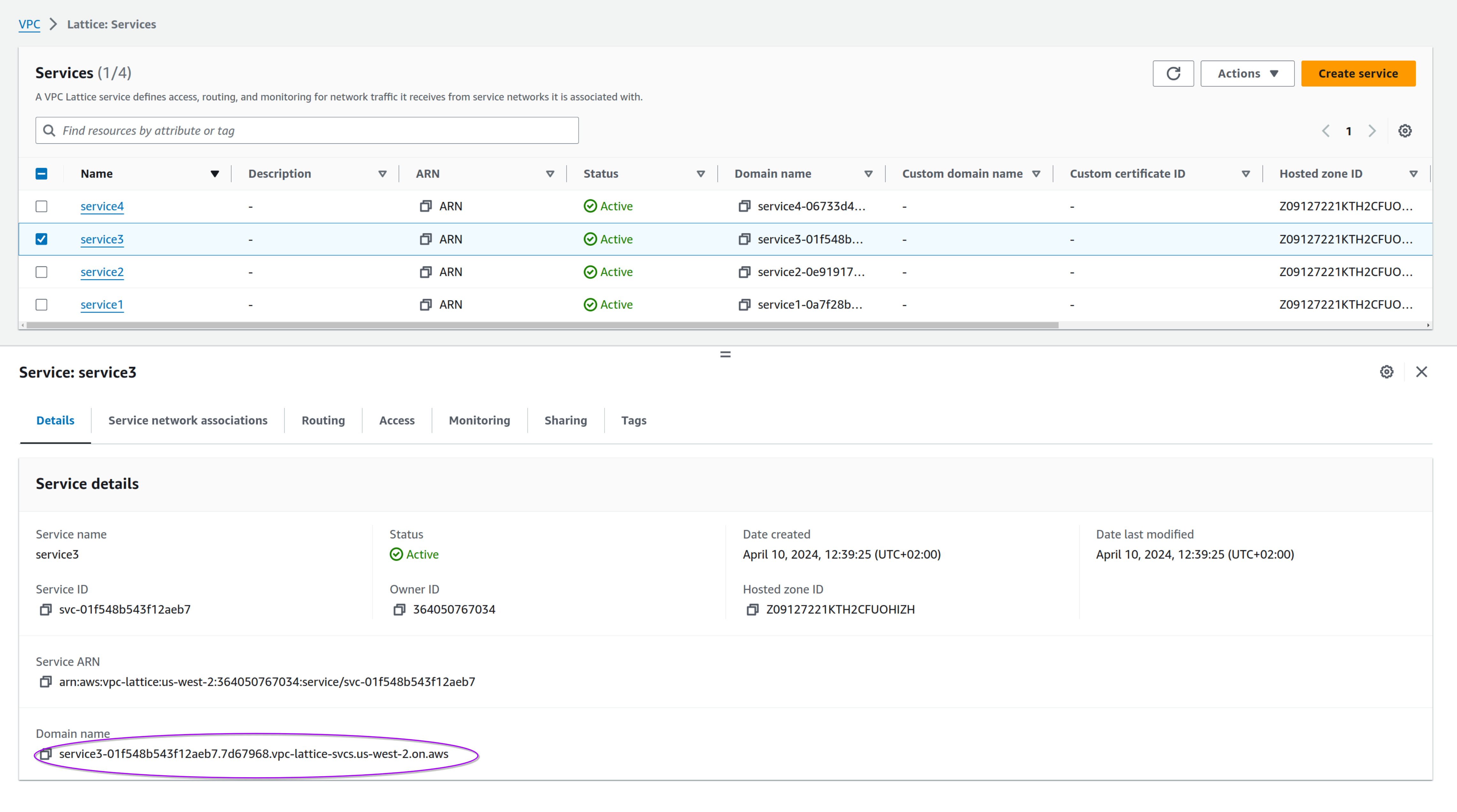The height and width of the screenshot is (812, 1457).
Task: Switch to the Routing tab
Action: point(323,420)
